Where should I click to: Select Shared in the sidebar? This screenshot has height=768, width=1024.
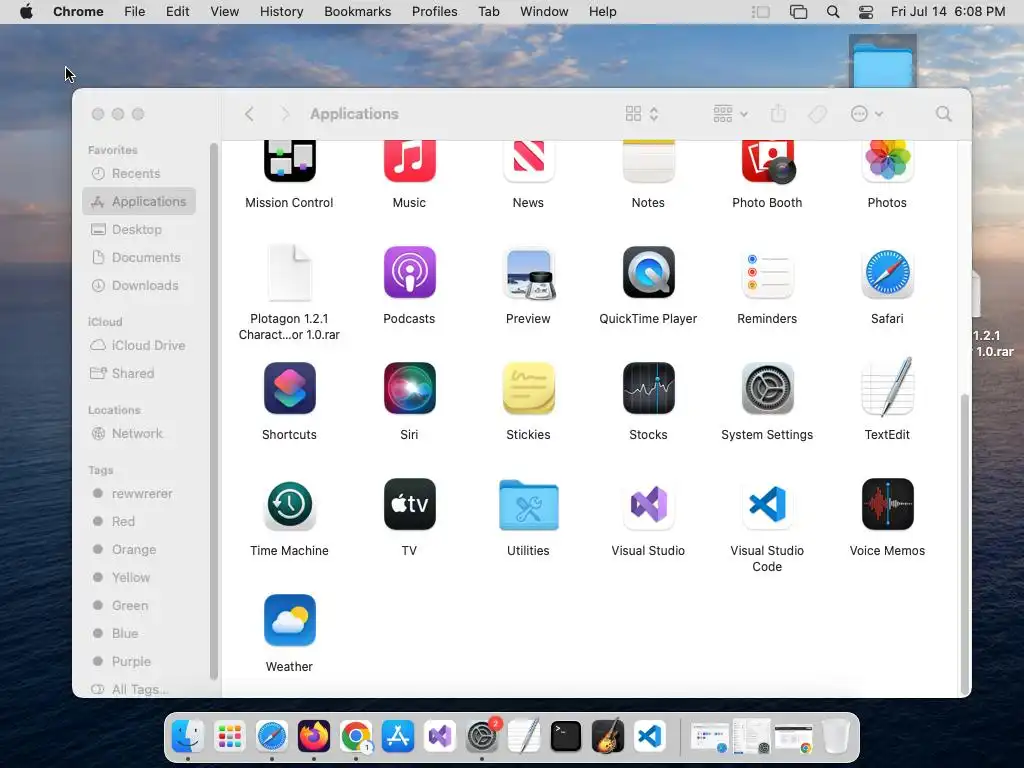click(x=139, y=374)
